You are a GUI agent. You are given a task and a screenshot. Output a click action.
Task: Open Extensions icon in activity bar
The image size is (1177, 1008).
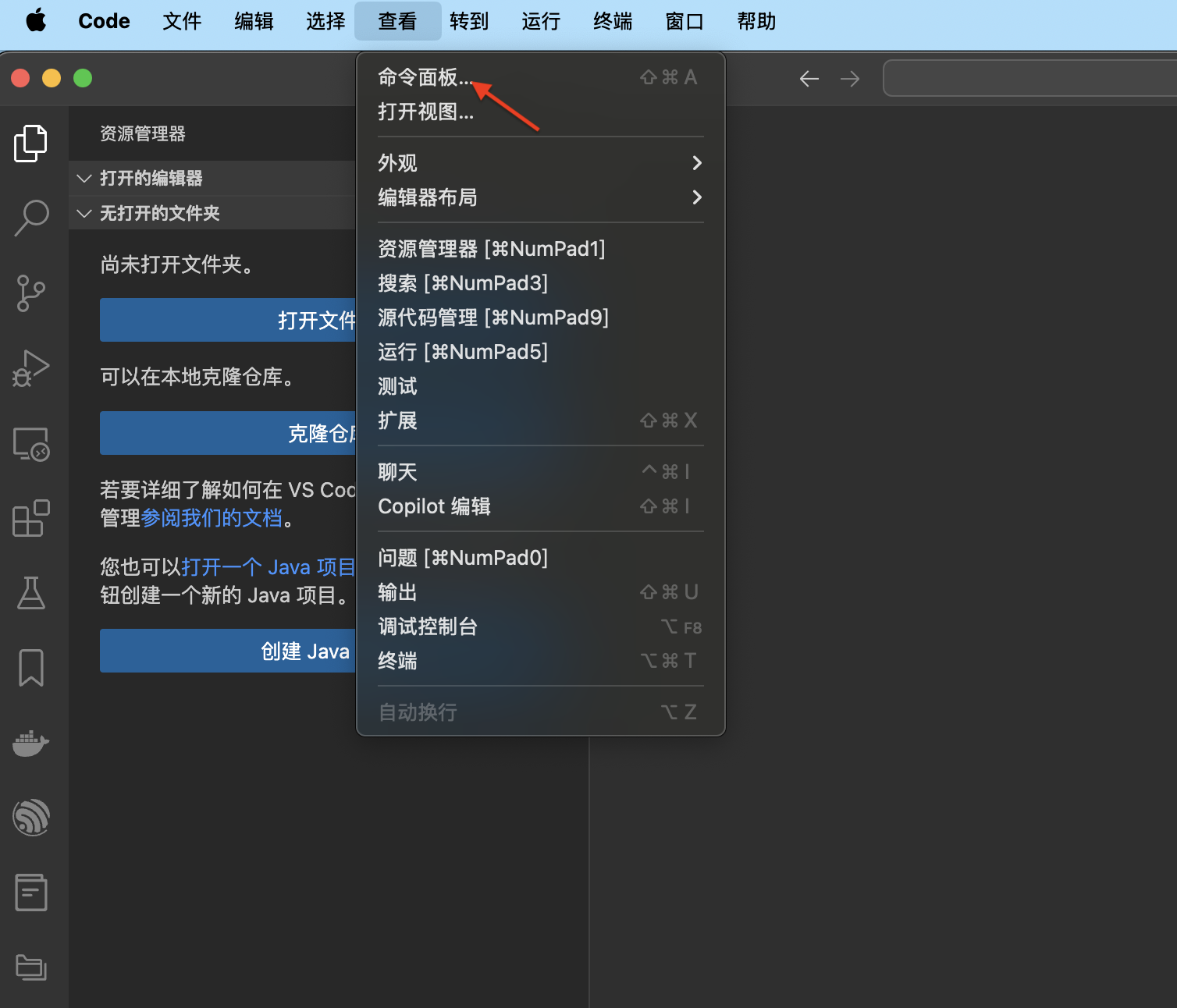coord(31,518)
